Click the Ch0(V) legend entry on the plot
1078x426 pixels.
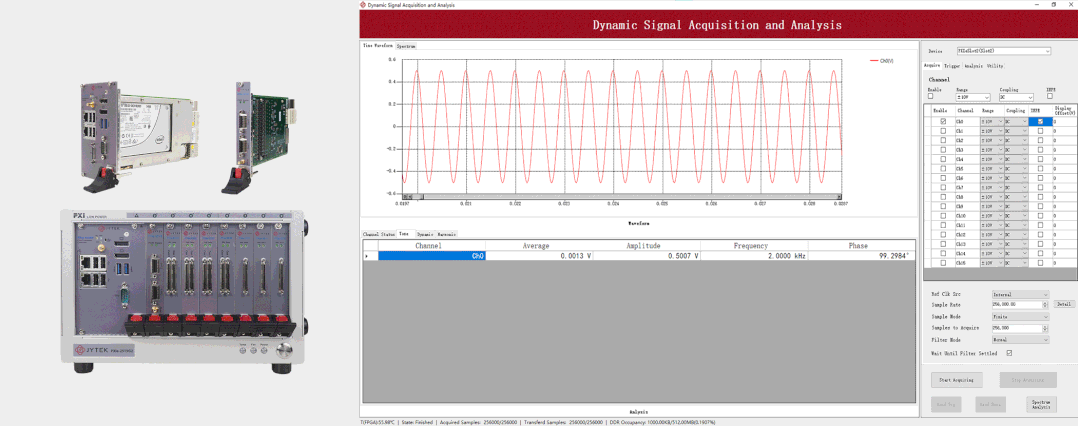click(882, 61)
